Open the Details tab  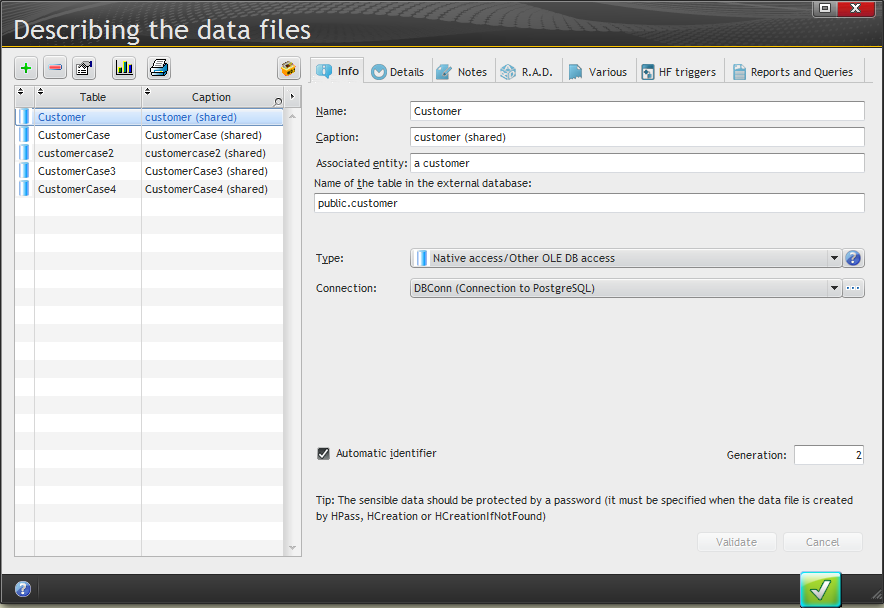click(x=397, y=72)
